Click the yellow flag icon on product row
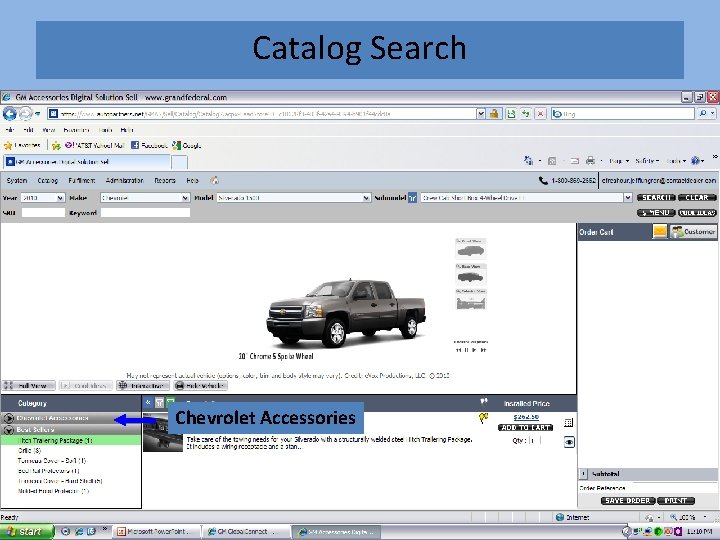The width and height of the screenshot is (720, 540). pyautogui.click(x=483, y=418)
